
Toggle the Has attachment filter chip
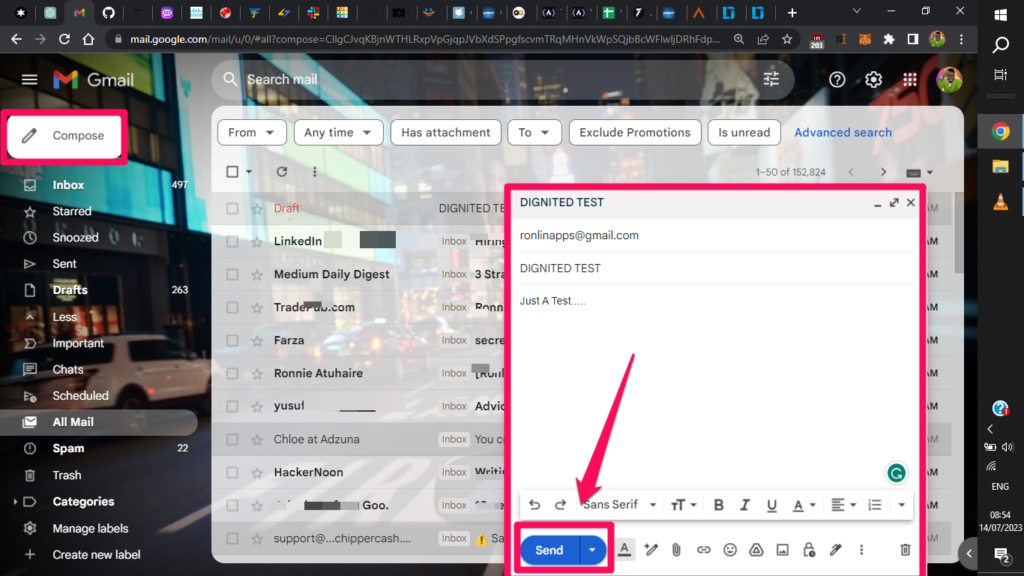tap(446, 133)
